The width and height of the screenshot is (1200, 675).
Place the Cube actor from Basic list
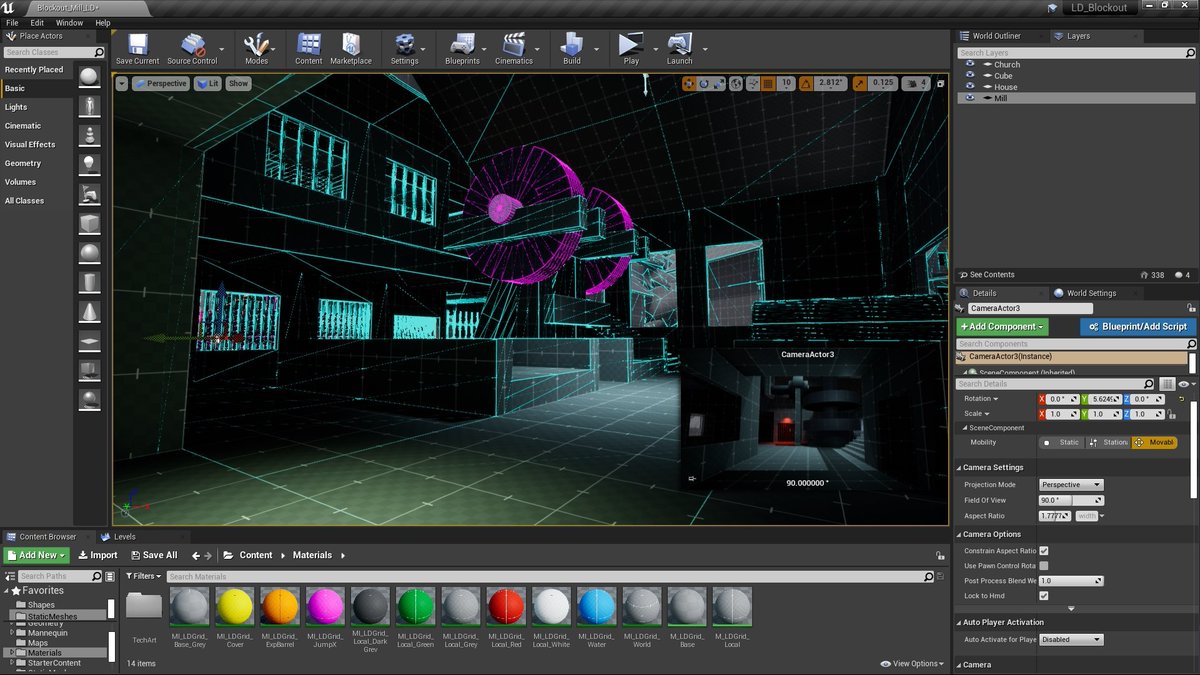coord(90,223)
